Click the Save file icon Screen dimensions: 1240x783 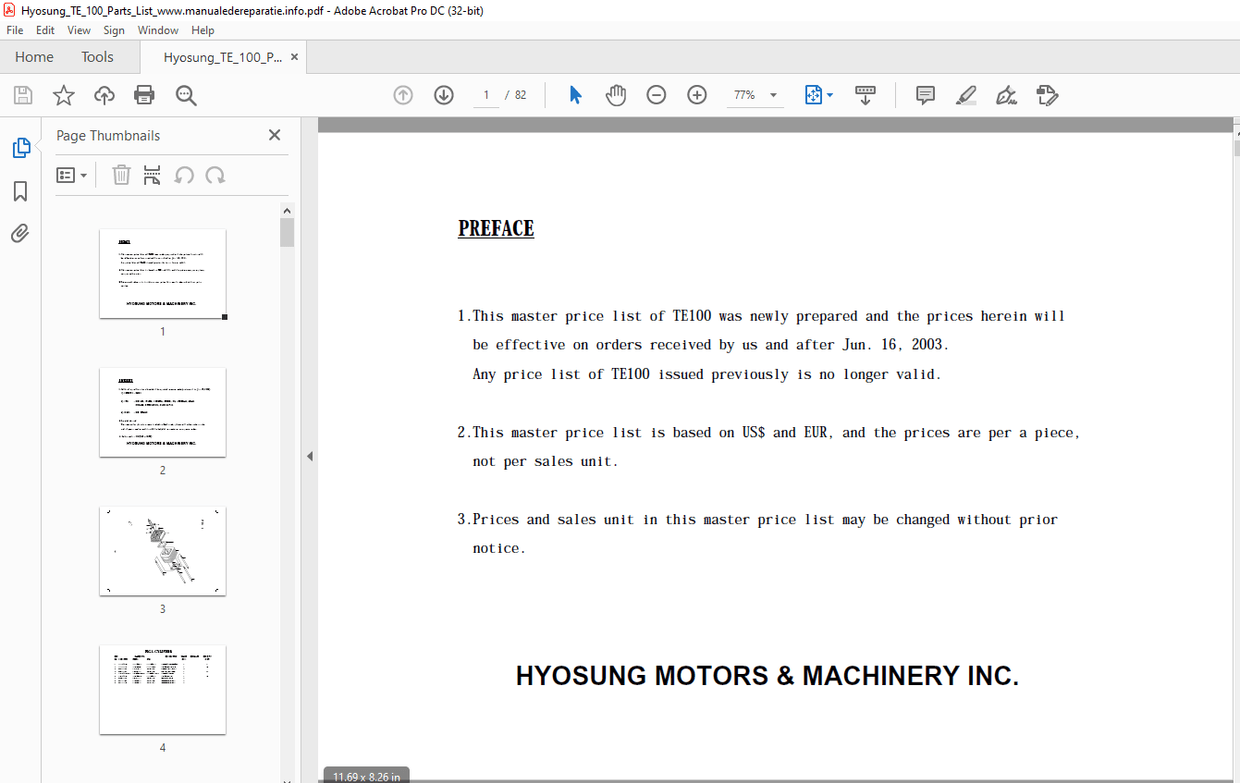pyautogui.click(x=22, y=94)
